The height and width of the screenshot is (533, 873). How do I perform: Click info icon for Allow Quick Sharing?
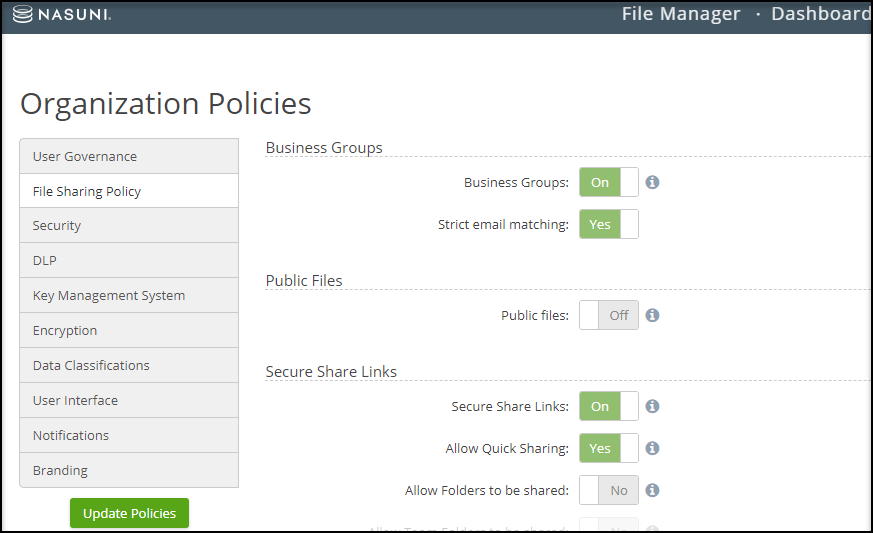click(652, 449)
